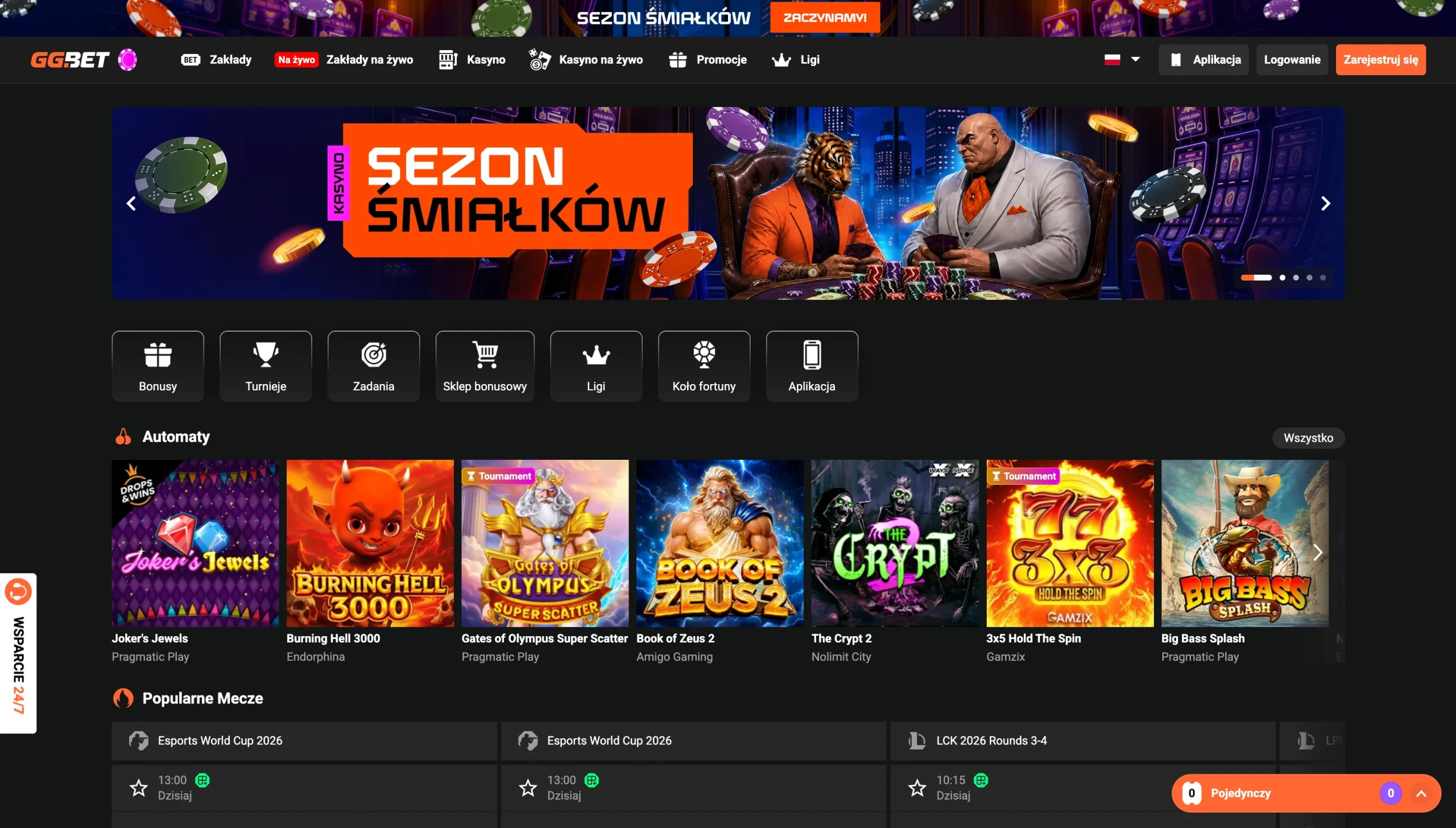Click the Gamzix provider text
The width and height of the screenshot is (1456, 828).
(x=1006, y=657)
